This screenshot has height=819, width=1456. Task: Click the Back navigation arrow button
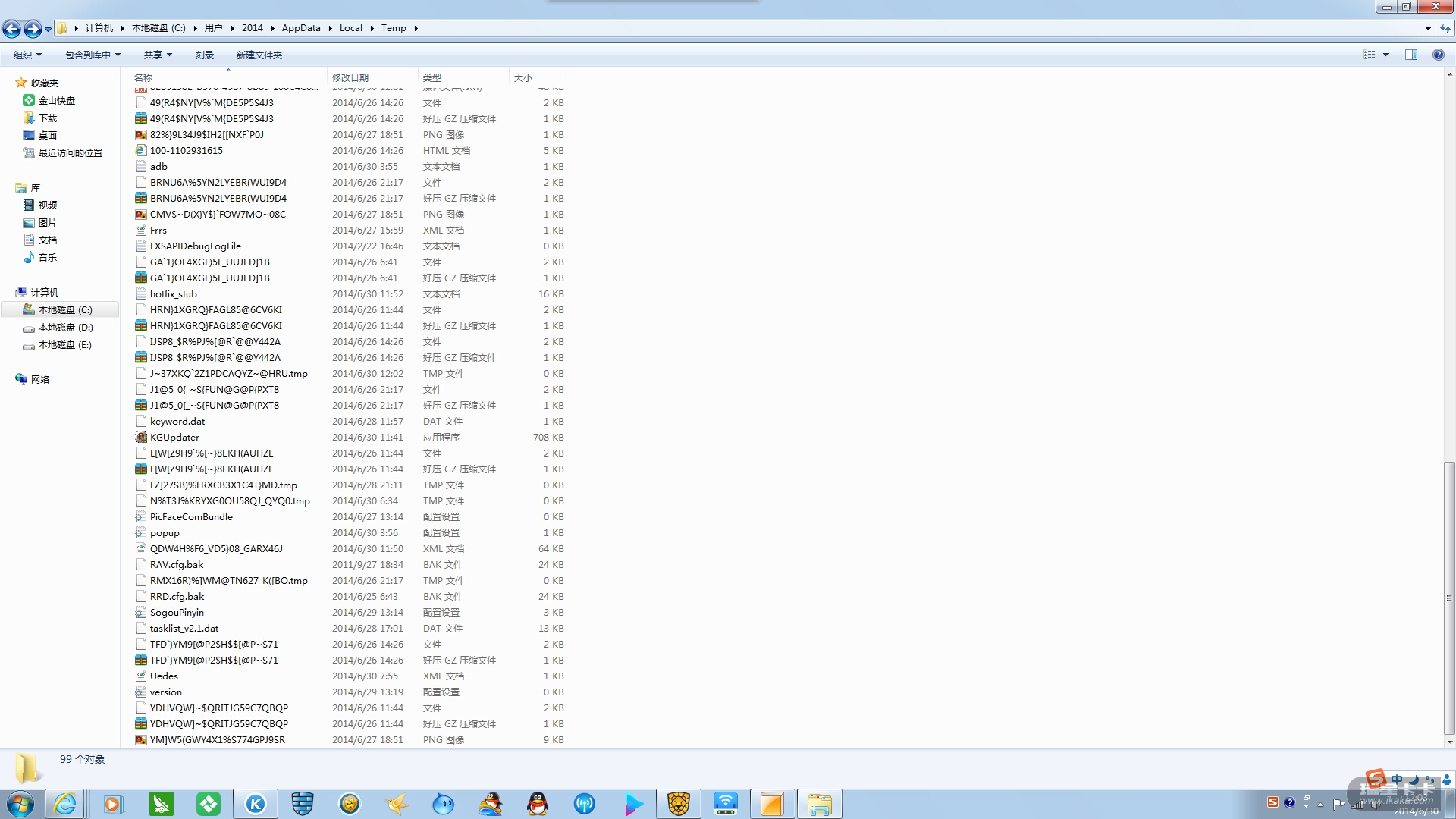11,29
